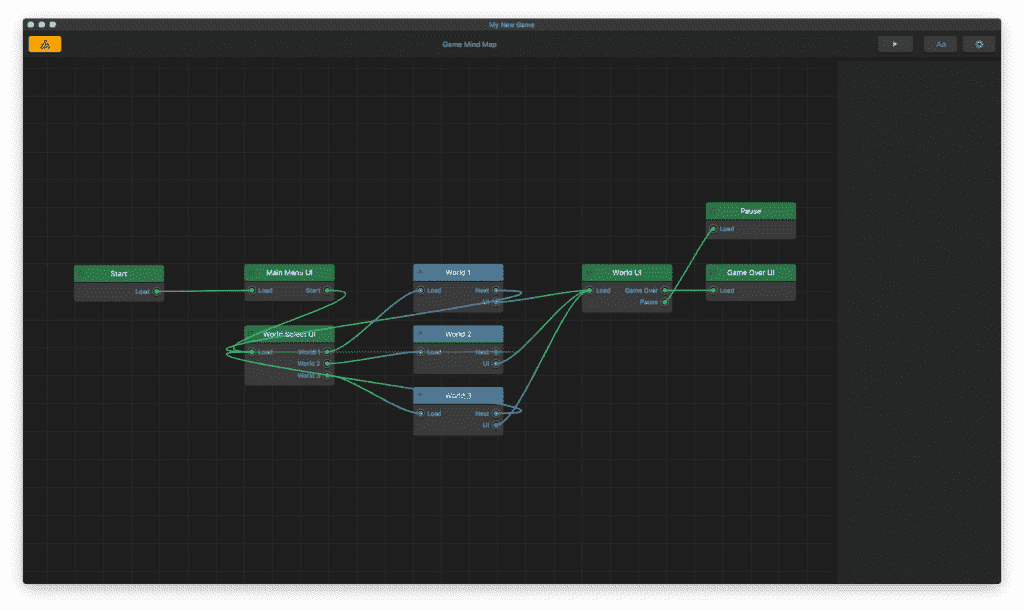
Task: Click the Game Over UI Load port
Action: pos(713,290)
